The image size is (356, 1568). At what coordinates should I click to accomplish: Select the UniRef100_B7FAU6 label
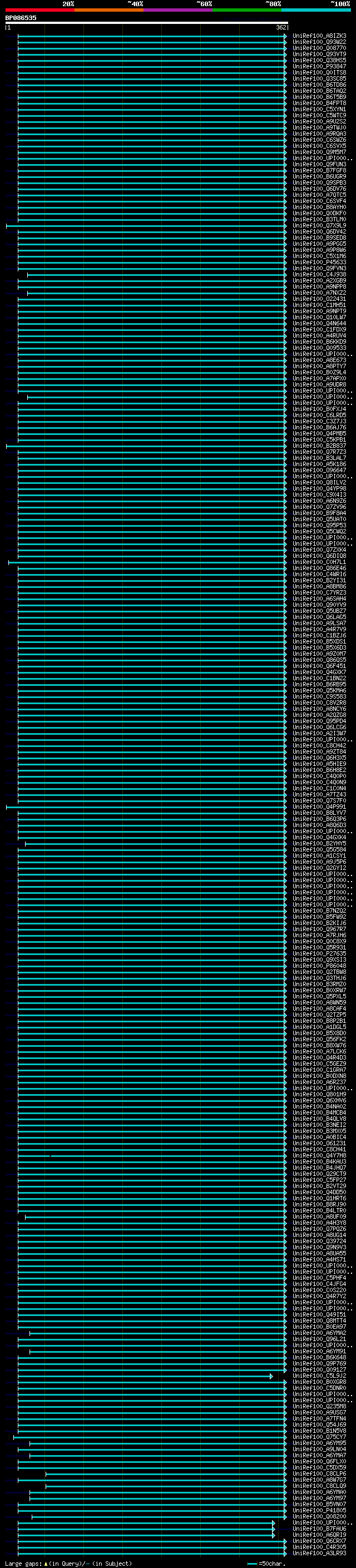pyautogui.click(x=319, y=1529)
